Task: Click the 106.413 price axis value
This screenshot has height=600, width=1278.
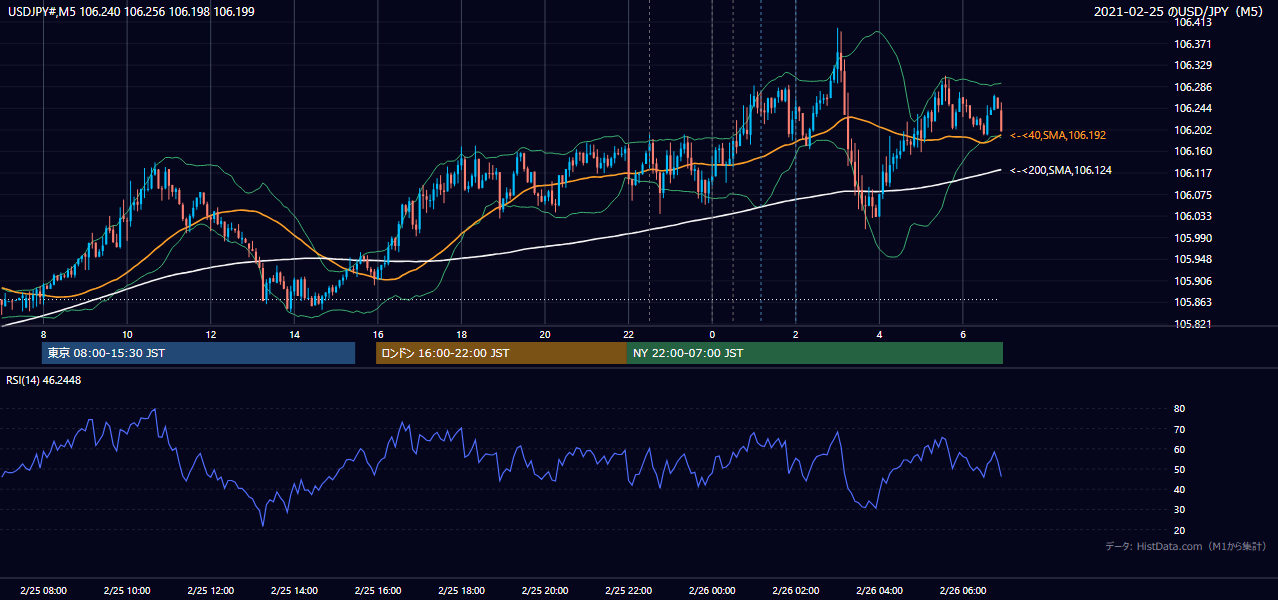Action: 1193,22
